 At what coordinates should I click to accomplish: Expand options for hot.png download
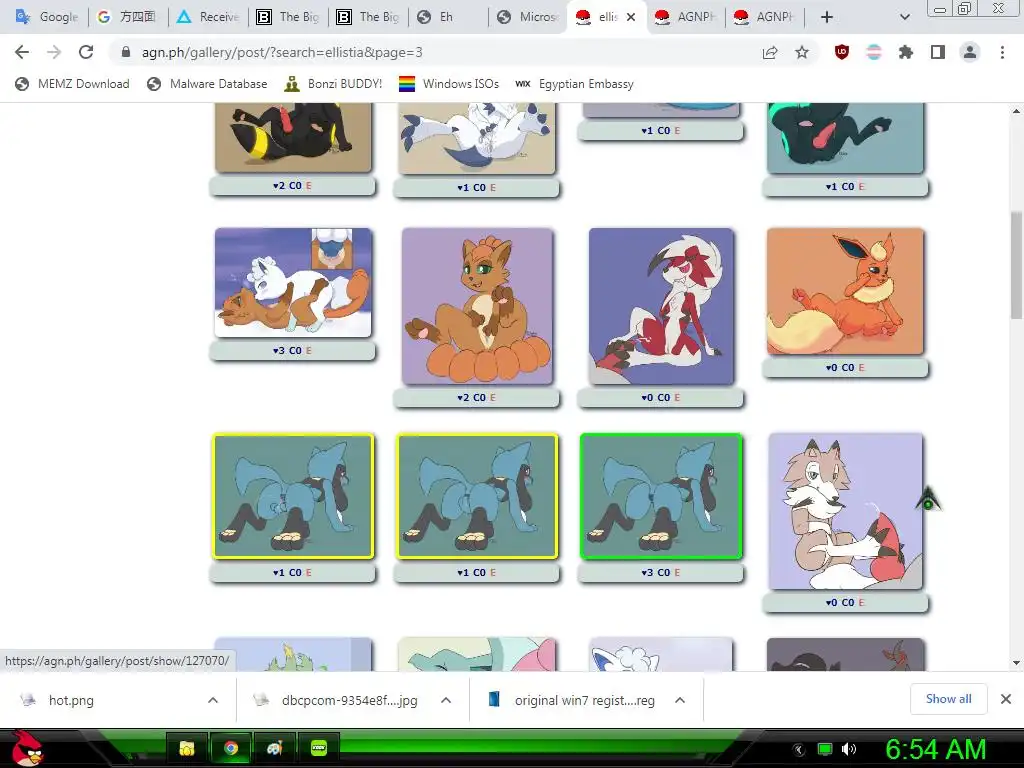tap(213, 700)
